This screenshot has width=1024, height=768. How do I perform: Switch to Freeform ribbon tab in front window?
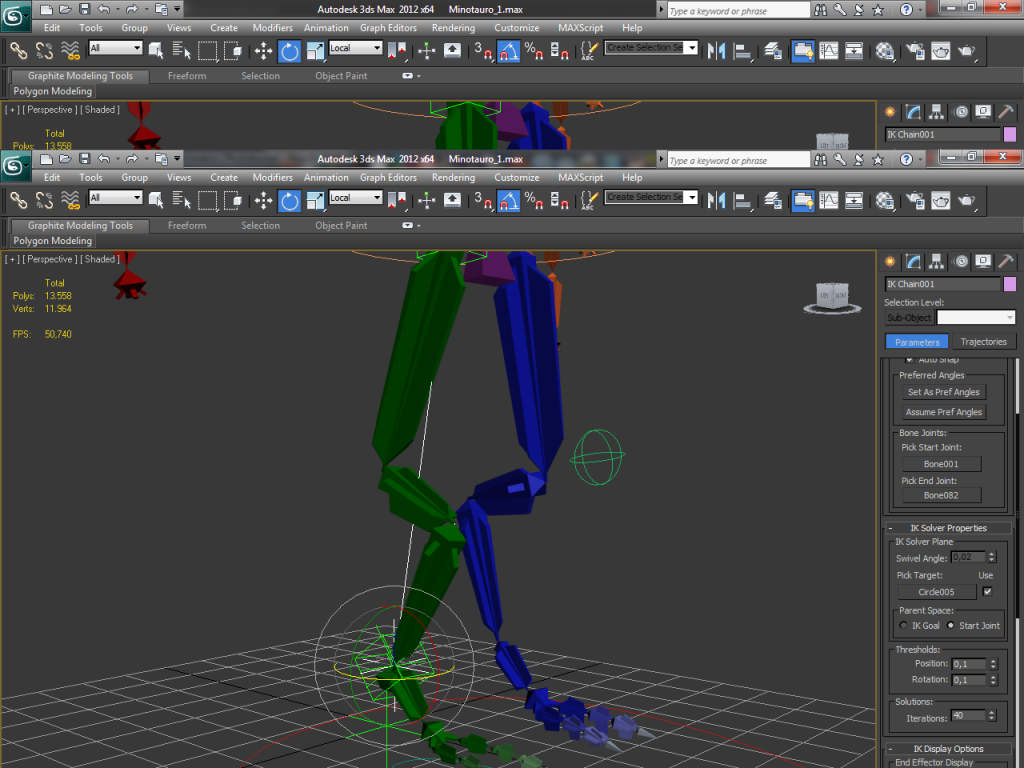[187, 225]
